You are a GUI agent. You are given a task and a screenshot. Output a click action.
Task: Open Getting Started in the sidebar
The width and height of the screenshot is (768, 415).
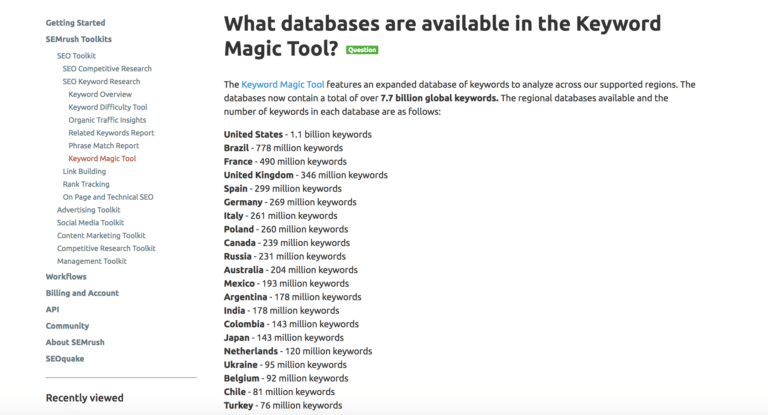(x=75, y=23)
